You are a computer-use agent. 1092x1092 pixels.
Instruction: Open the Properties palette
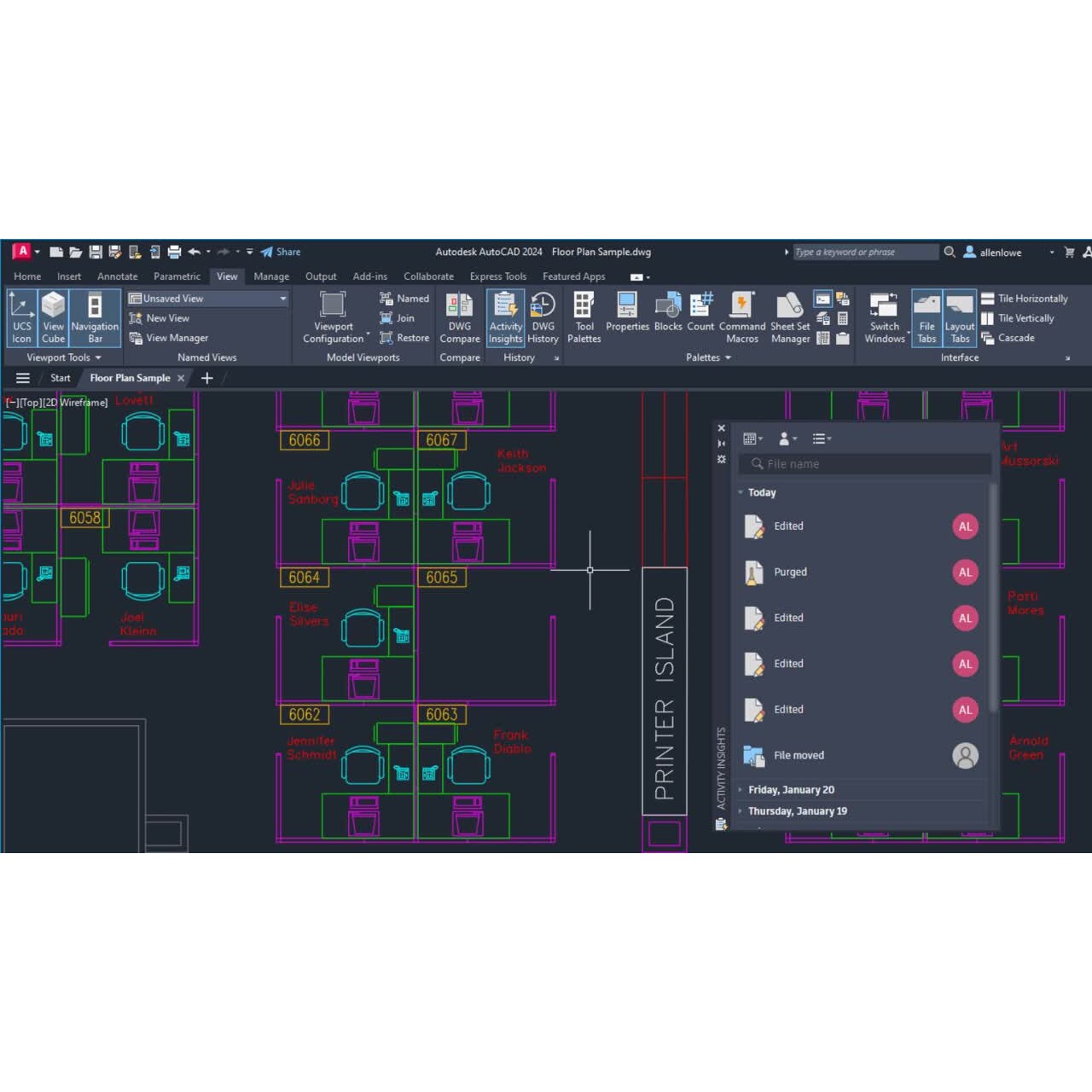pyautogui.click(x=627, y=316)
